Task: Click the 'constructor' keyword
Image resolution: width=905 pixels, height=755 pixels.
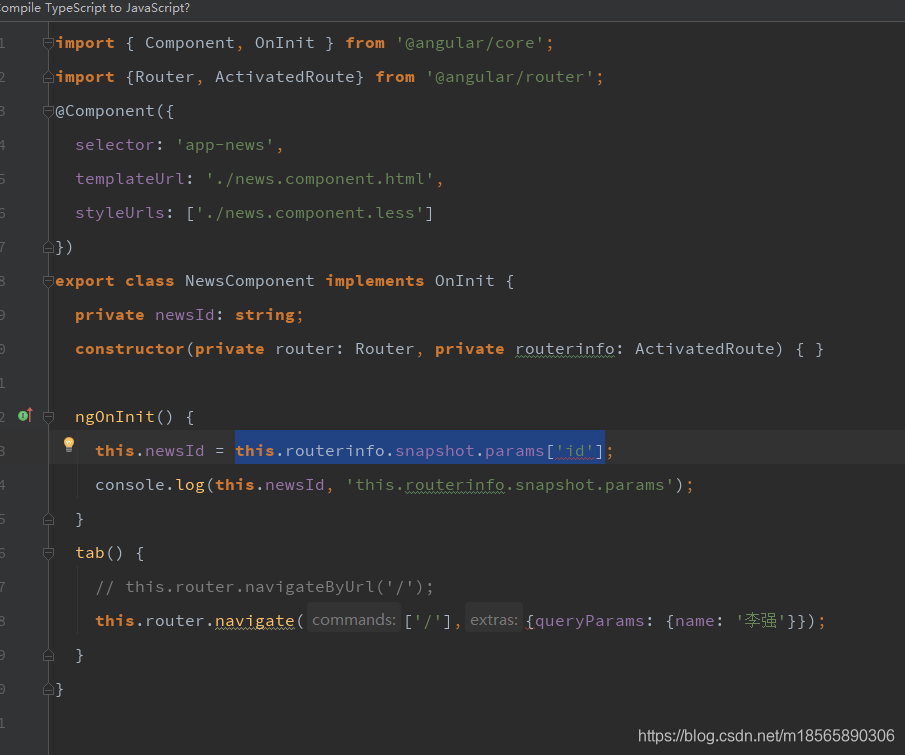Action: coord(129,349)
